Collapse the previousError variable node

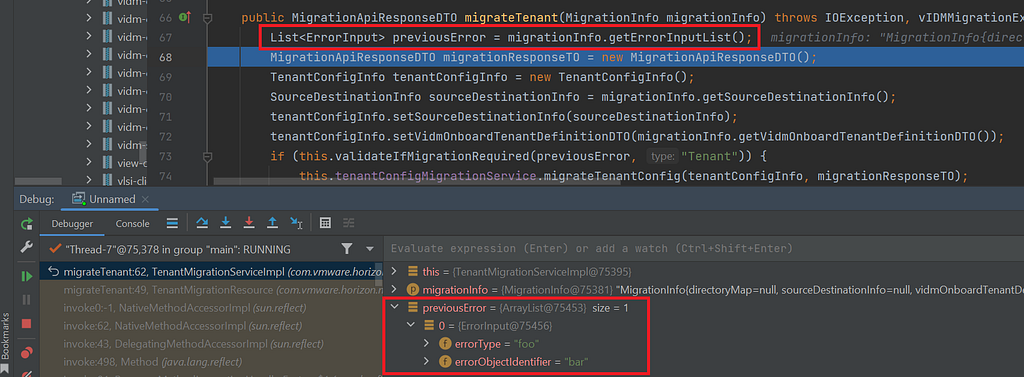pyautogui.click(x=394, y=307)
